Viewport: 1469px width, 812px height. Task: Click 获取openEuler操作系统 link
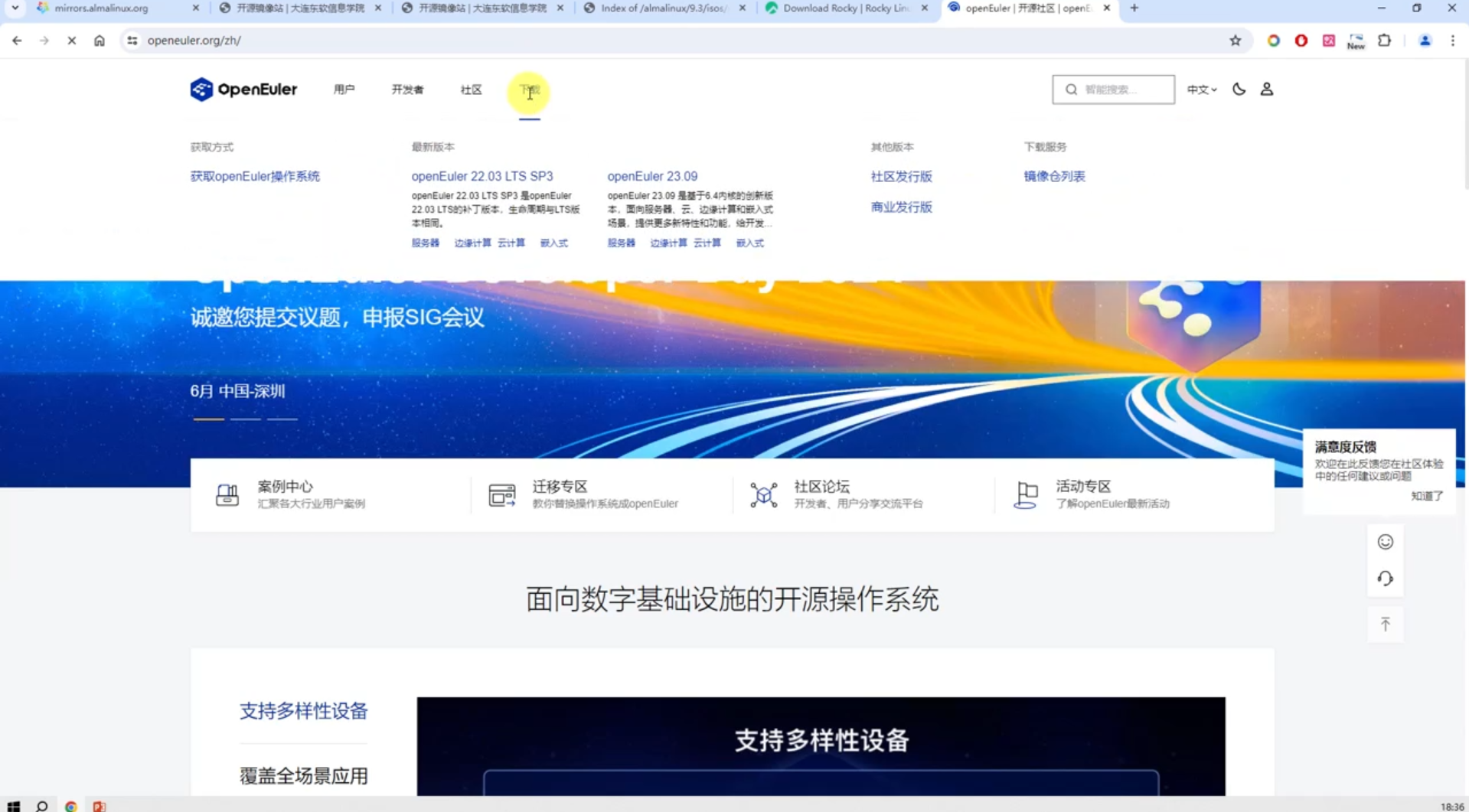255,176
